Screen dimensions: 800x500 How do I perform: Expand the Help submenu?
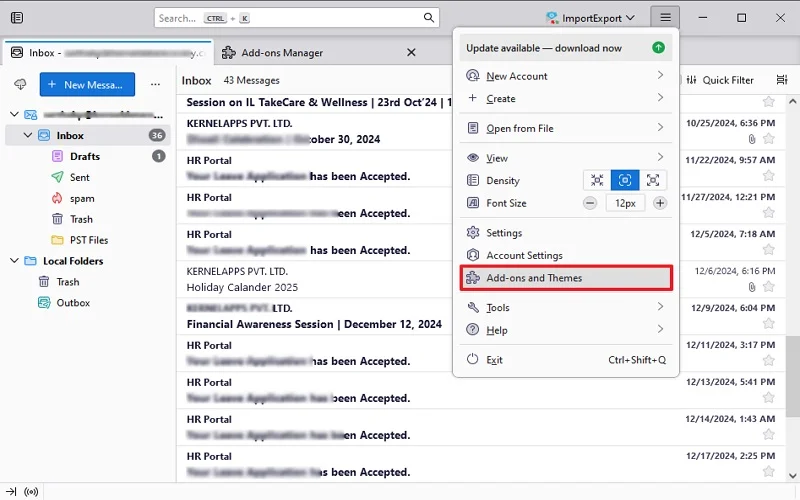point(566,330)
